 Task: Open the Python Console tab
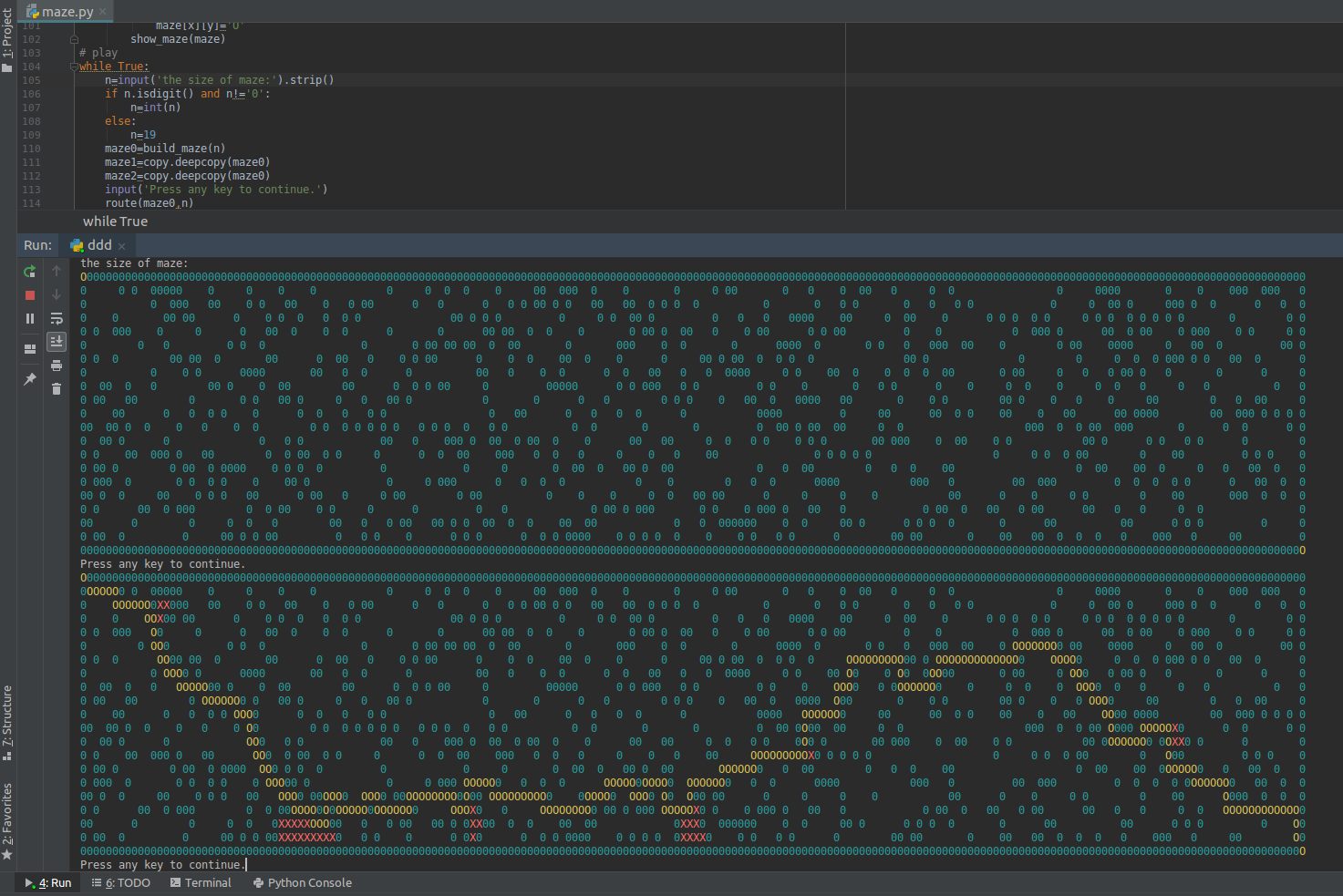[303, 883]
